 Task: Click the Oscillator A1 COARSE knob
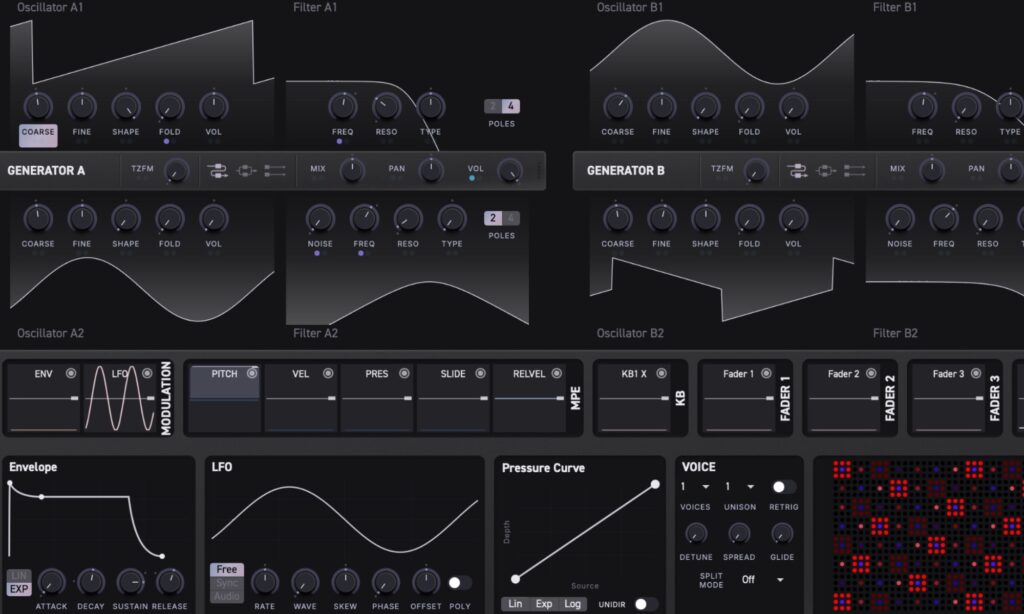pyautogui.click(x=38, y=106)
